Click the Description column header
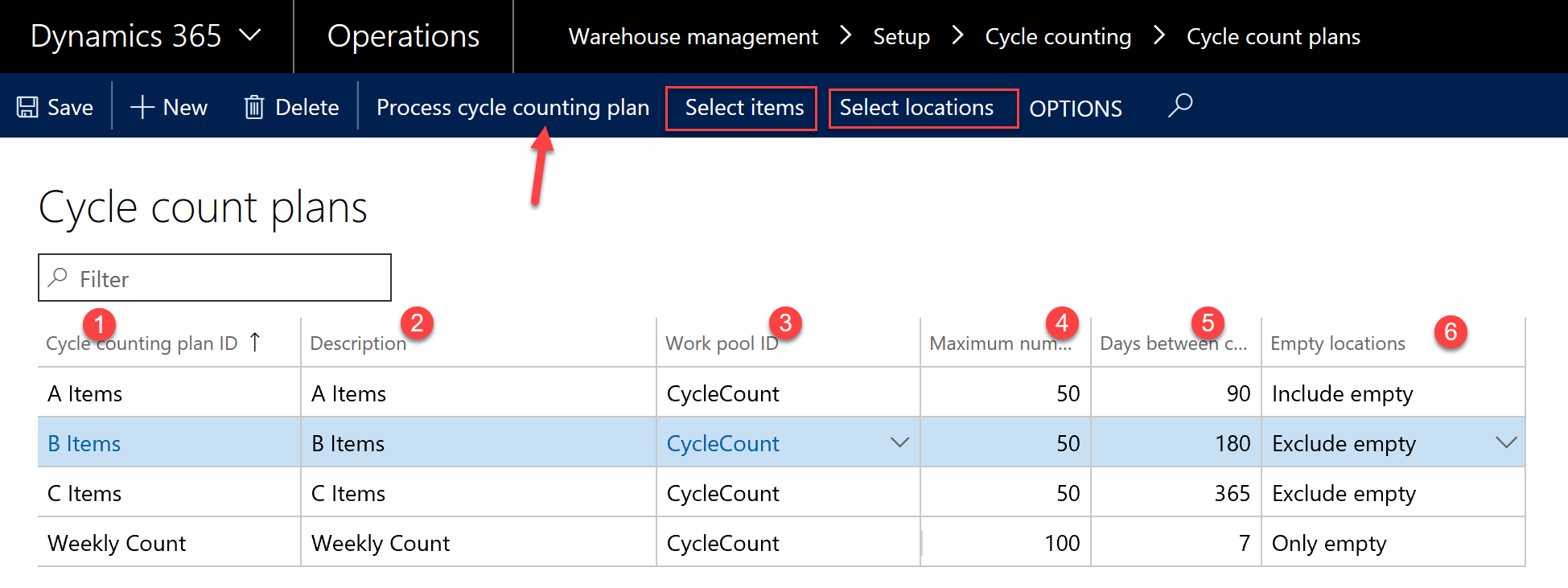Viewport: 1568px width, 588px height. (x=358, y=343)
